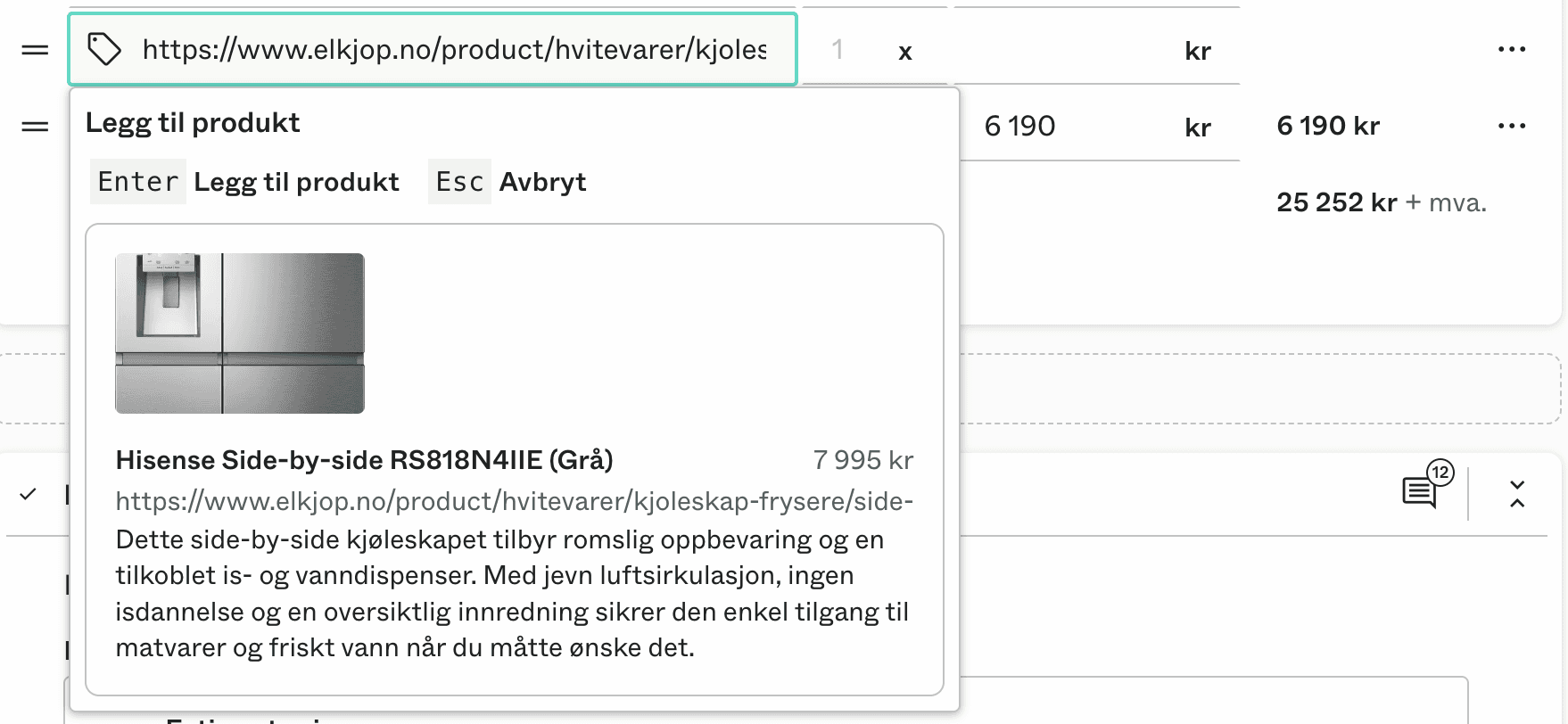Click the x multiplier symbol in the quantity field
Viewport: 1568px width, 724px height.
904,51
